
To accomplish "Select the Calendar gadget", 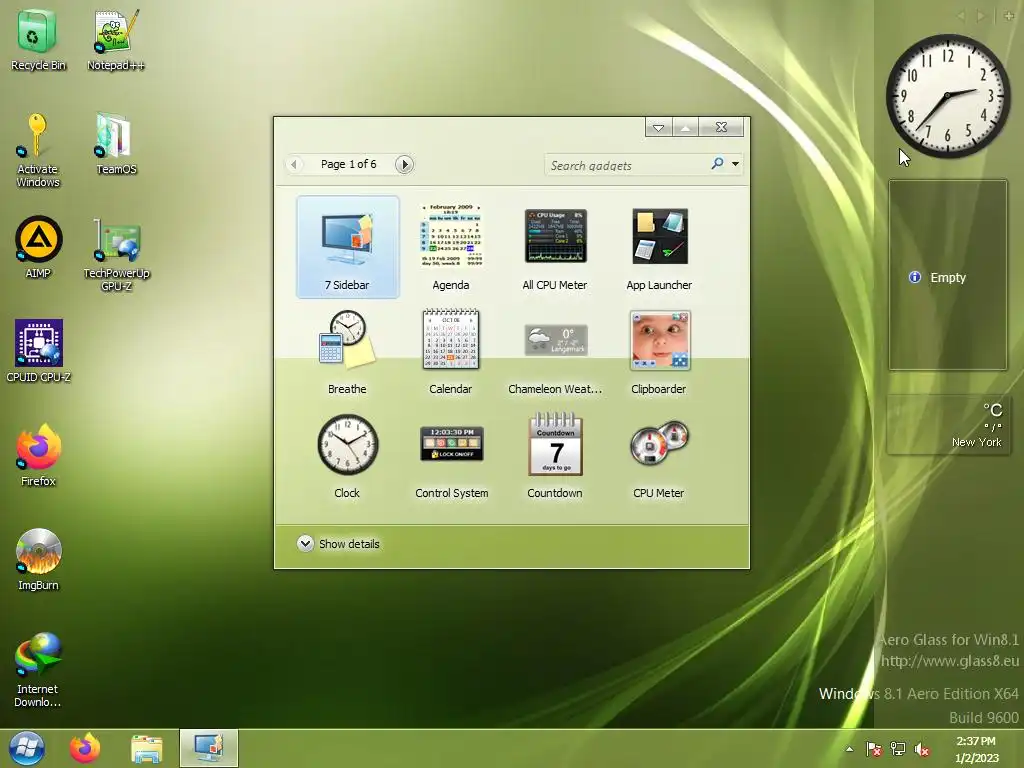I will click(x=451, y=351).
